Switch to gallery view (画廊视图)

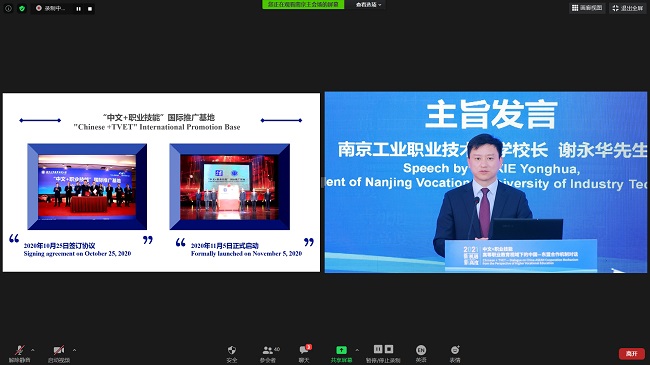(587, 8)
